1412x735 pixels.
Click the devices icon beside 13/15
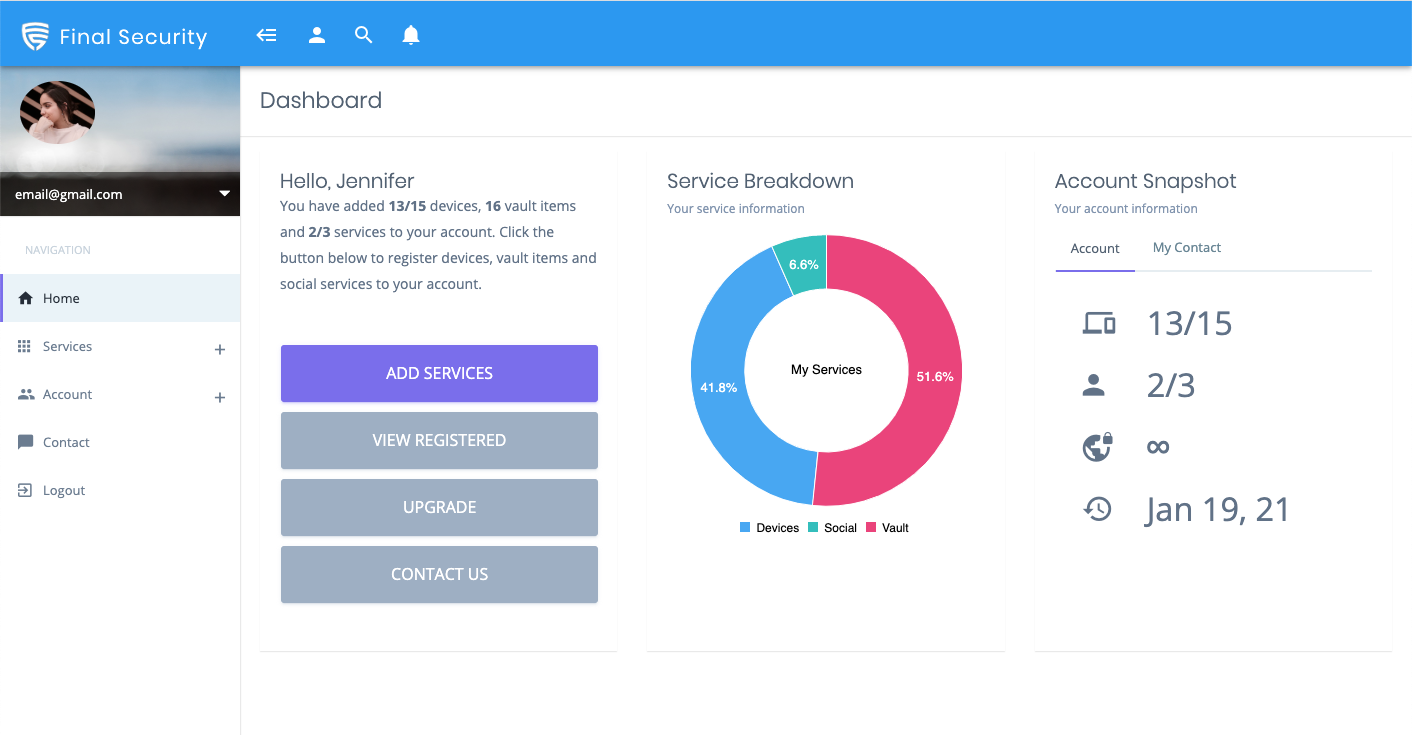1099,323
